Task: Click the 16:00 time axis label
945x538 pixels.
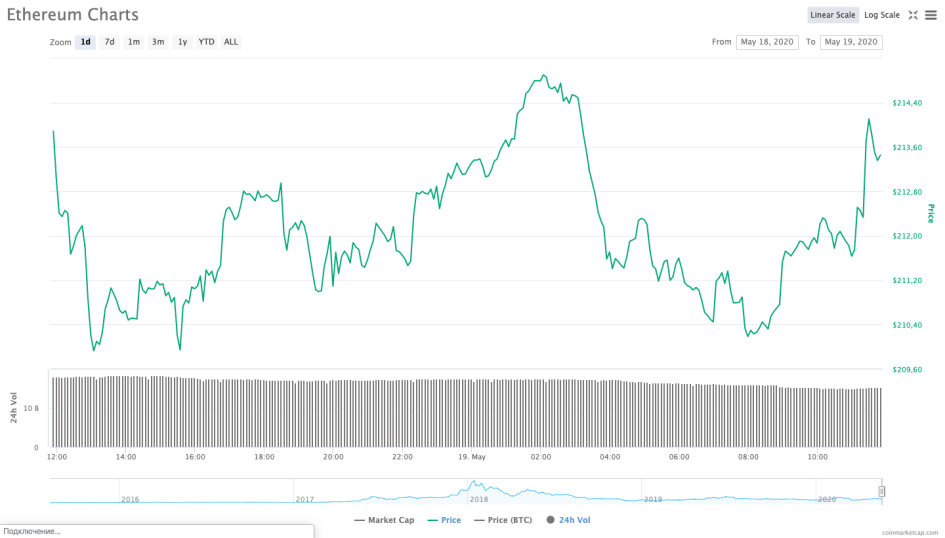Action: tap(195, 457)
